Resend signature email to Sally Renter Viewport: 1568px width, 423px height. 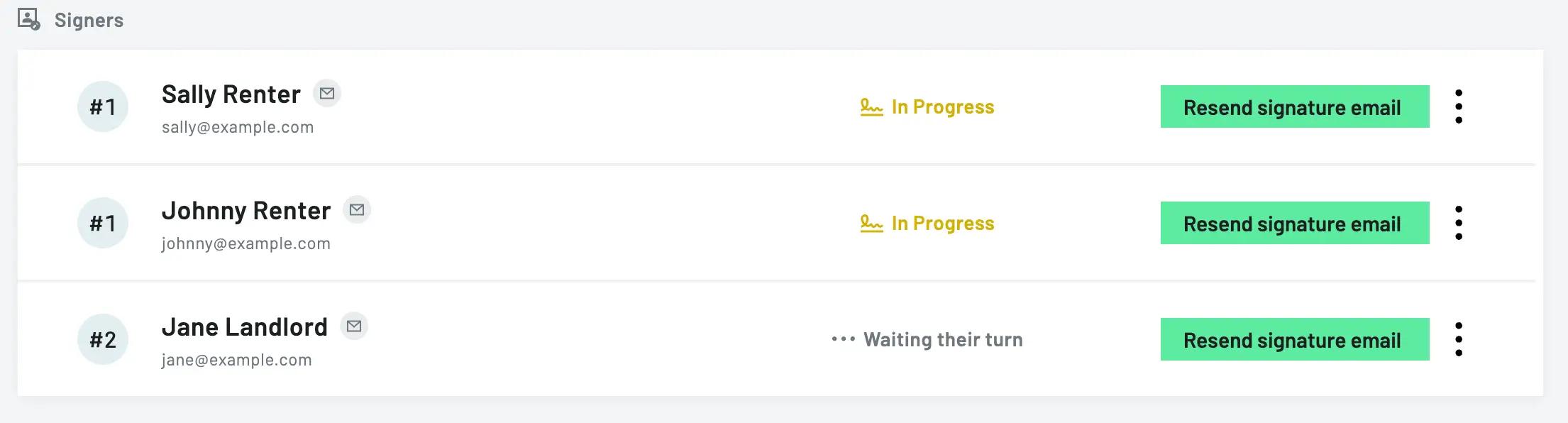click(1294, 107)
